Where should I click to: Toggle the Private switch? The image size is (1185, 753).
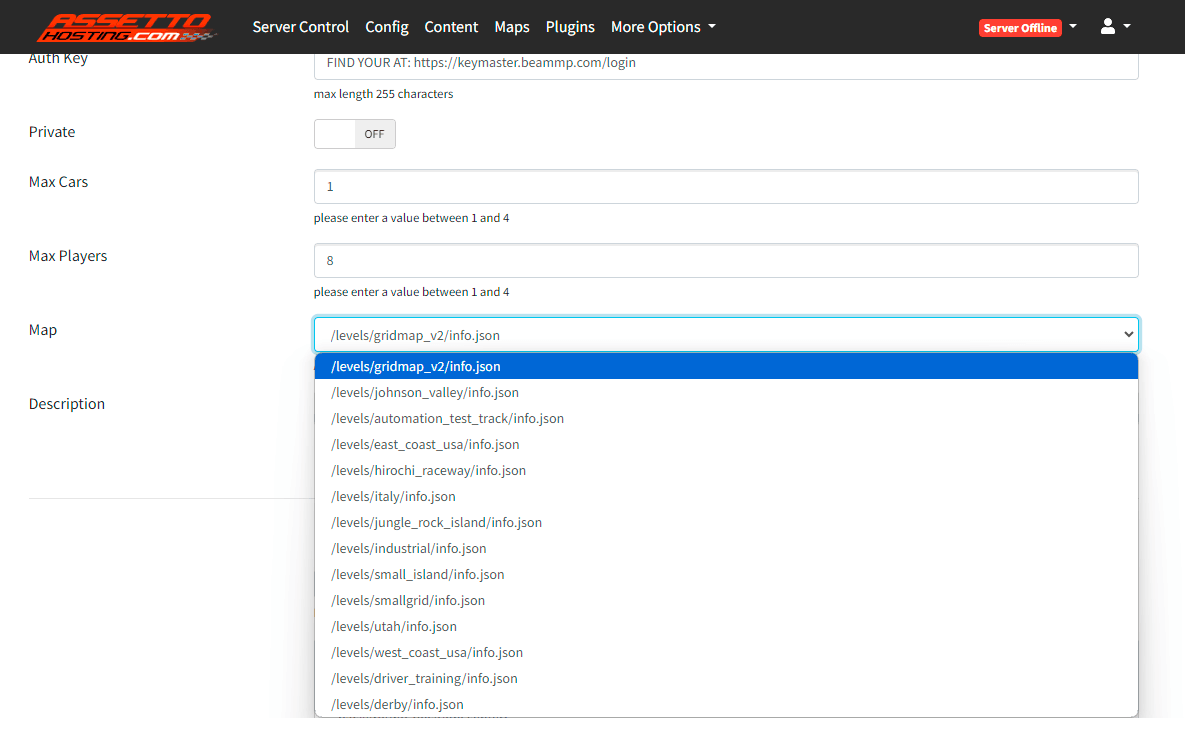coord(355,134)
